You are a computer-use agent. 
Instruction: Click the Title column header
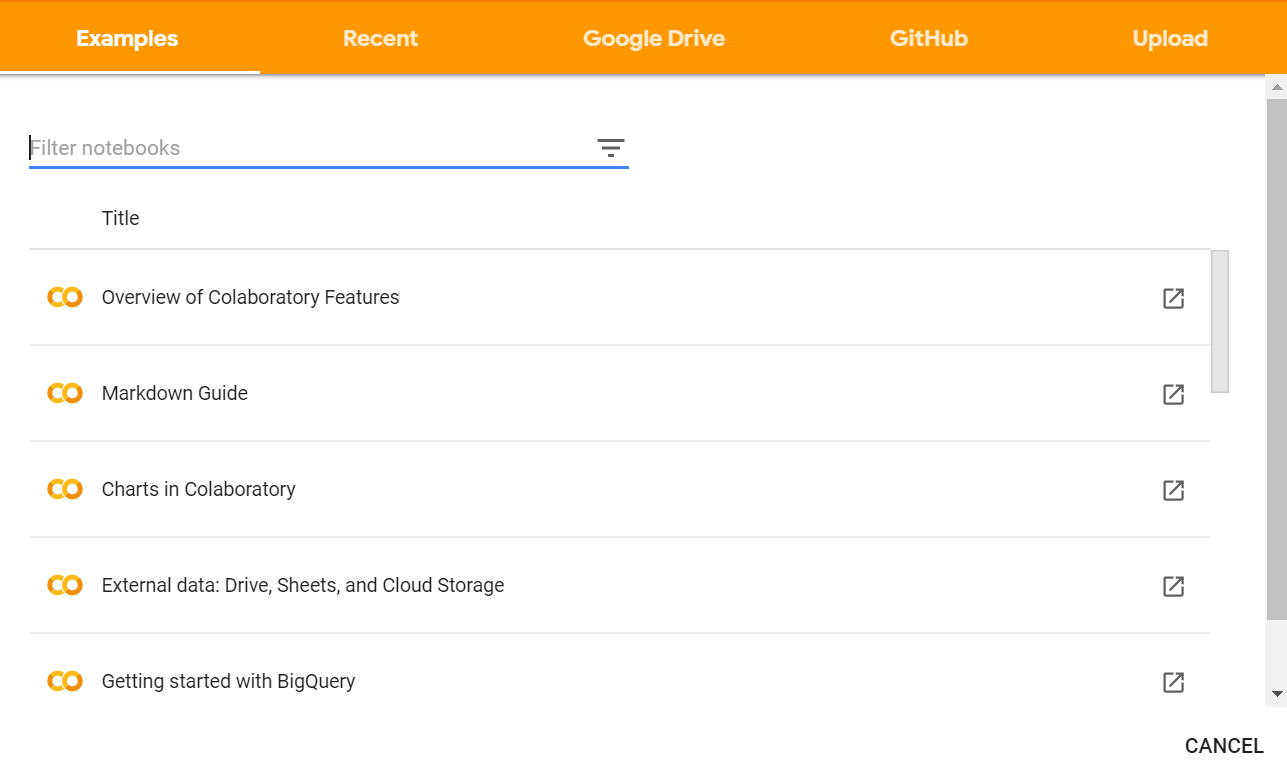tap(120, 218)
